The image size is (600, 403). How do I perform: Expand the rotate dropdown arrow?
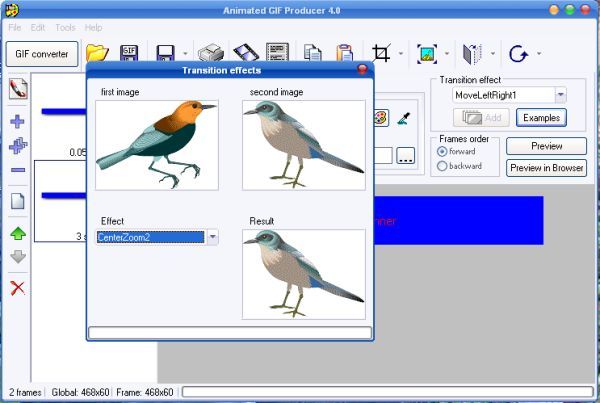point(539,53)
